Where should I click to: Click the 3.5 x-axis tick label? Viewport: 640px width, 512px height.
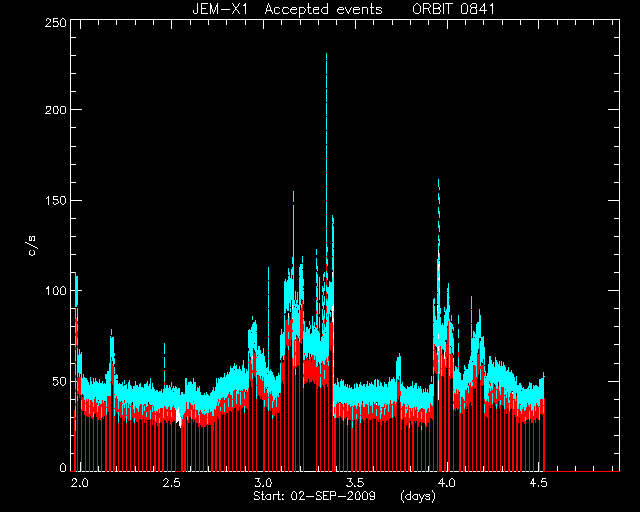(355, 483)
